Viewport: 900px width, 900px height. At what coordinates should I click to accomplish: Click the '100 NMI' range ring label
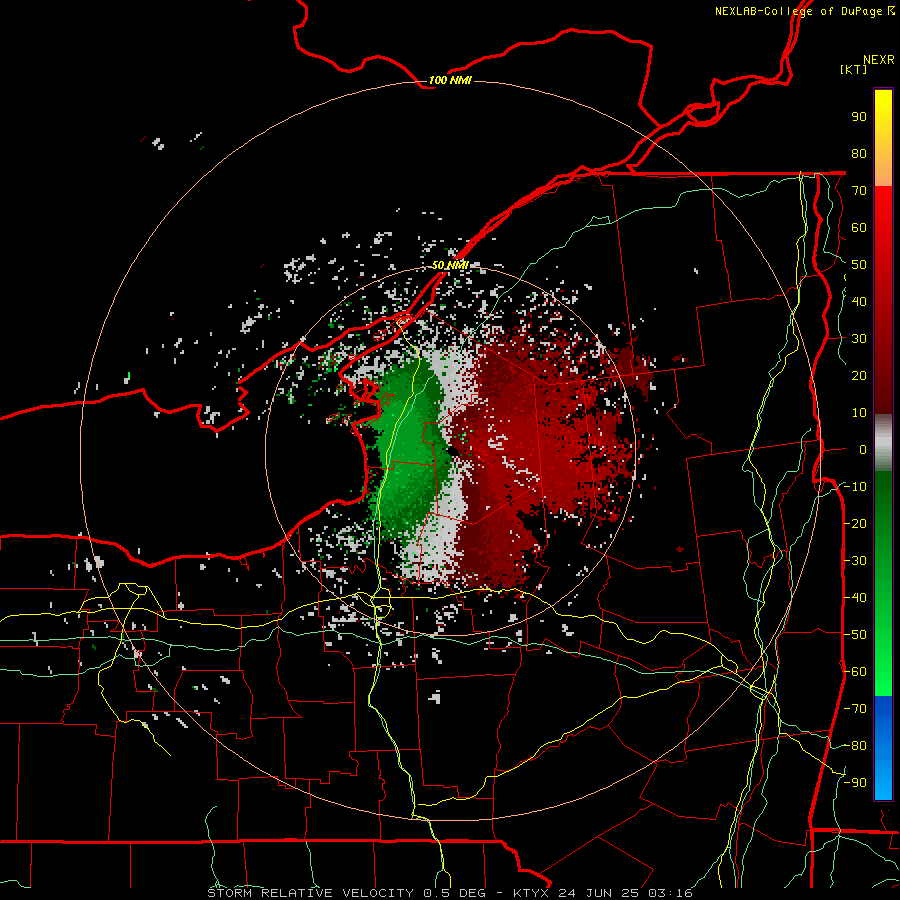pos(450,80)
